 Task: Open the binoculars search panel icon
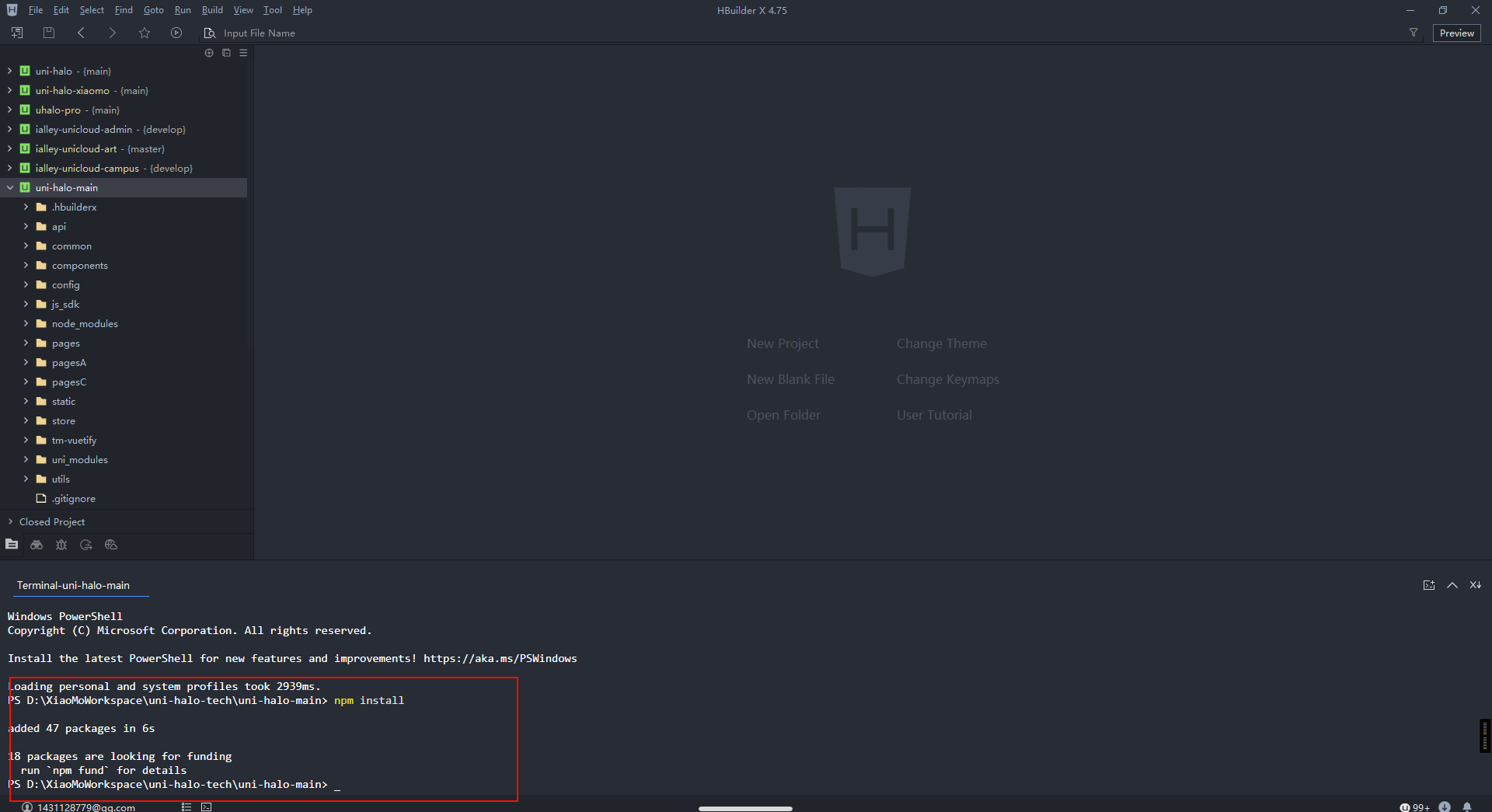tap(37, 545)
